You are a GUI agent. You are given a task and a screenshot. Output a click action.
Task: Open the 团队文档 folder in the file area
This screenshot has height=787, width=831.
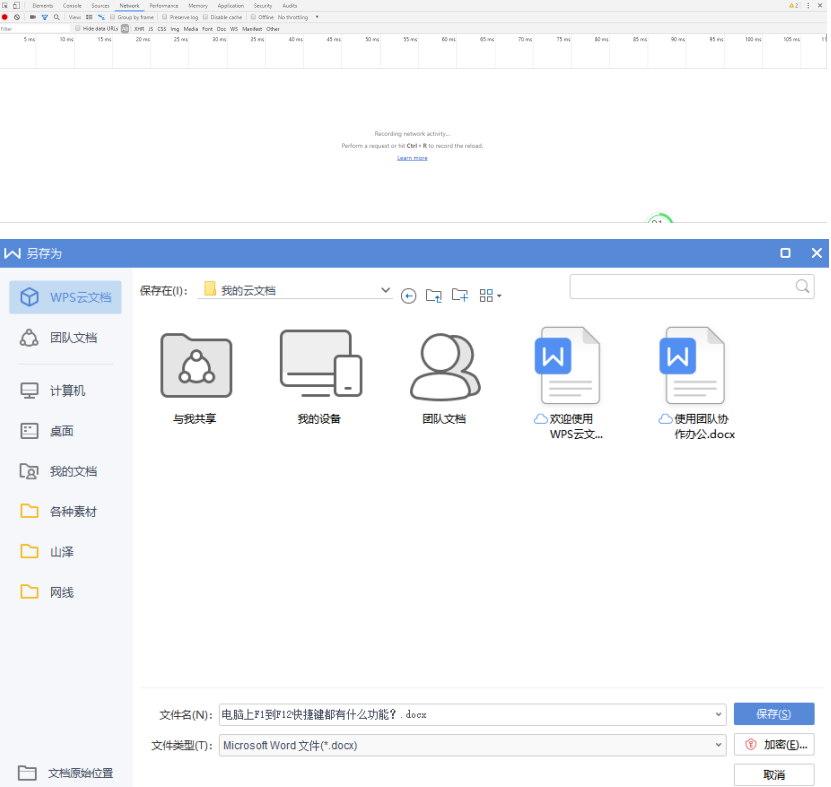(x=445, y=378)
